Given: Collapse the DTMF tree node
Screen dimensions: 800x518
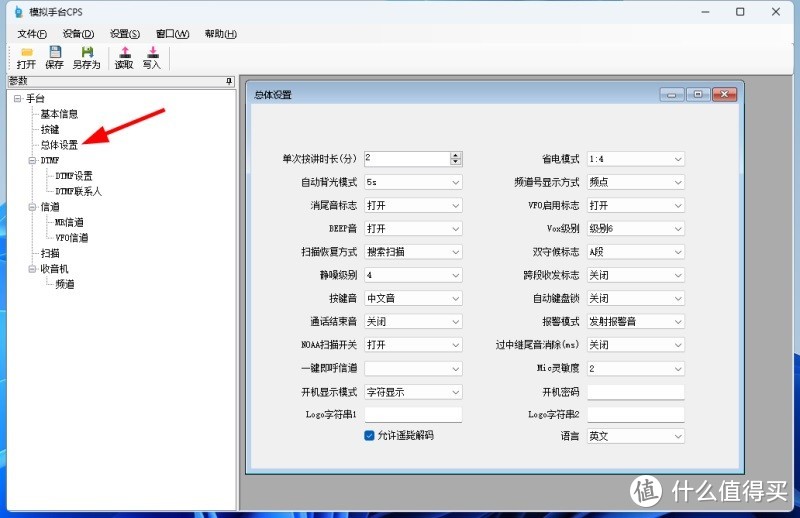Looking at the screenshot, I should 32,160.
